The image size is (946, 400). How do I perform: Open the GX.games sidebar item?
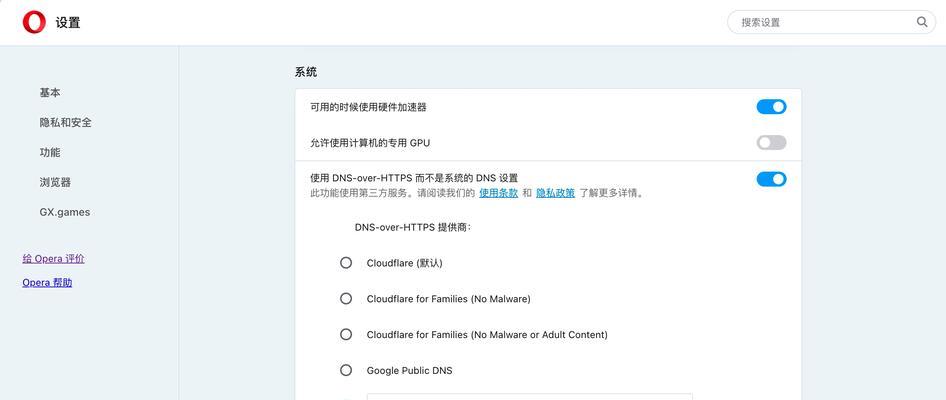click(65, 212)
